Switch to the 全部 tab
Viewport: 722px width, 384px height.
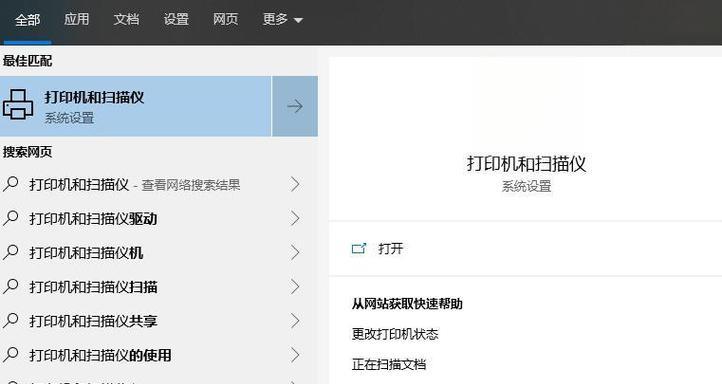[x=27, y=20]
